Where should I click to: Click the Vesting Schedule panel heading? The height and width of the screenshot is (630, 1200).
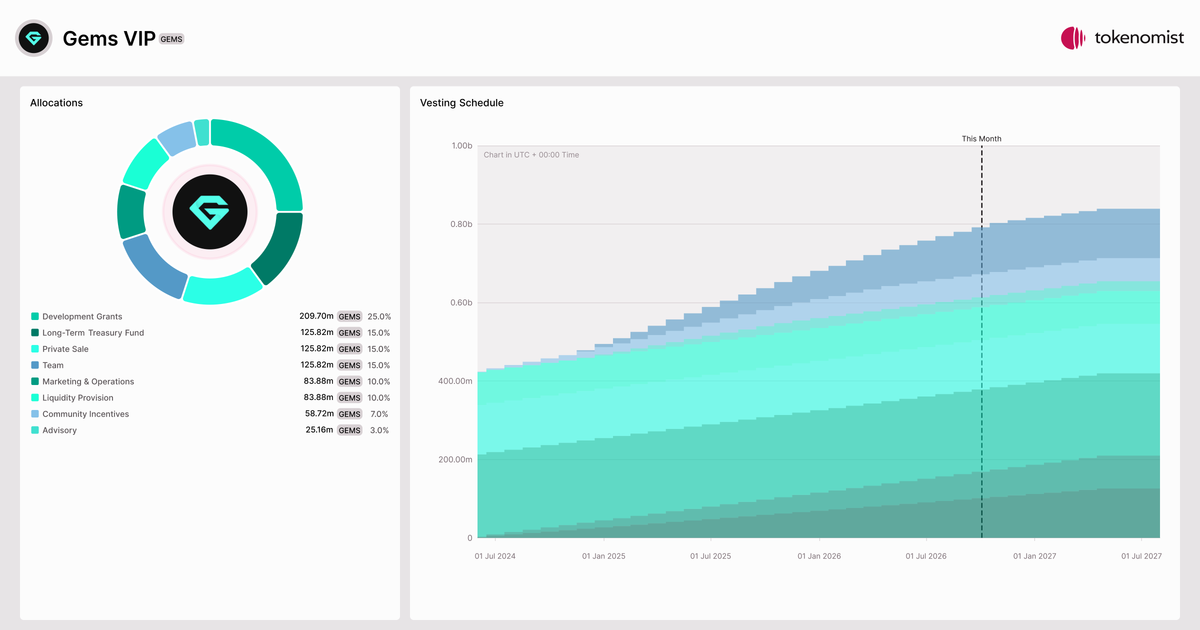[x=462, y=103]
